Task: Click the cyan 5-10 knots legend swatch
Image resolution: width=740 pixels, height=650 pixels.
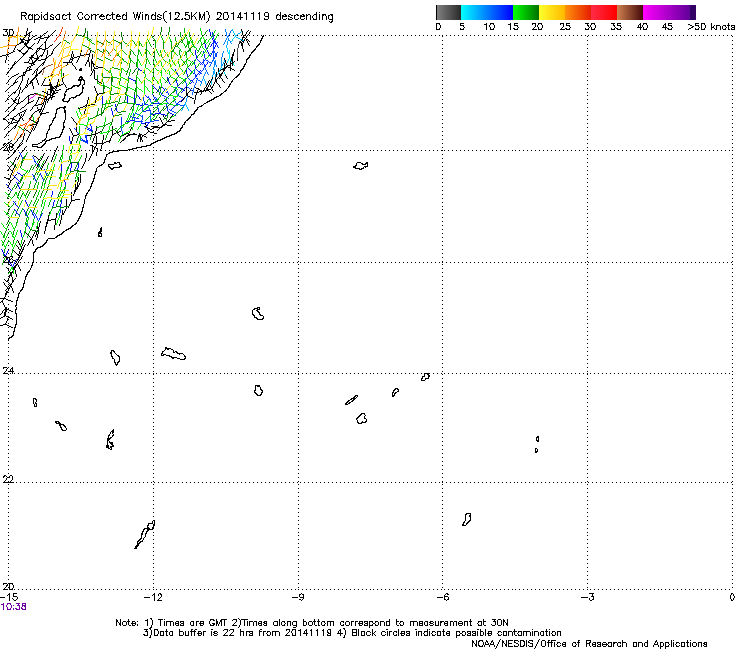Action: click(x=474, y=12)
